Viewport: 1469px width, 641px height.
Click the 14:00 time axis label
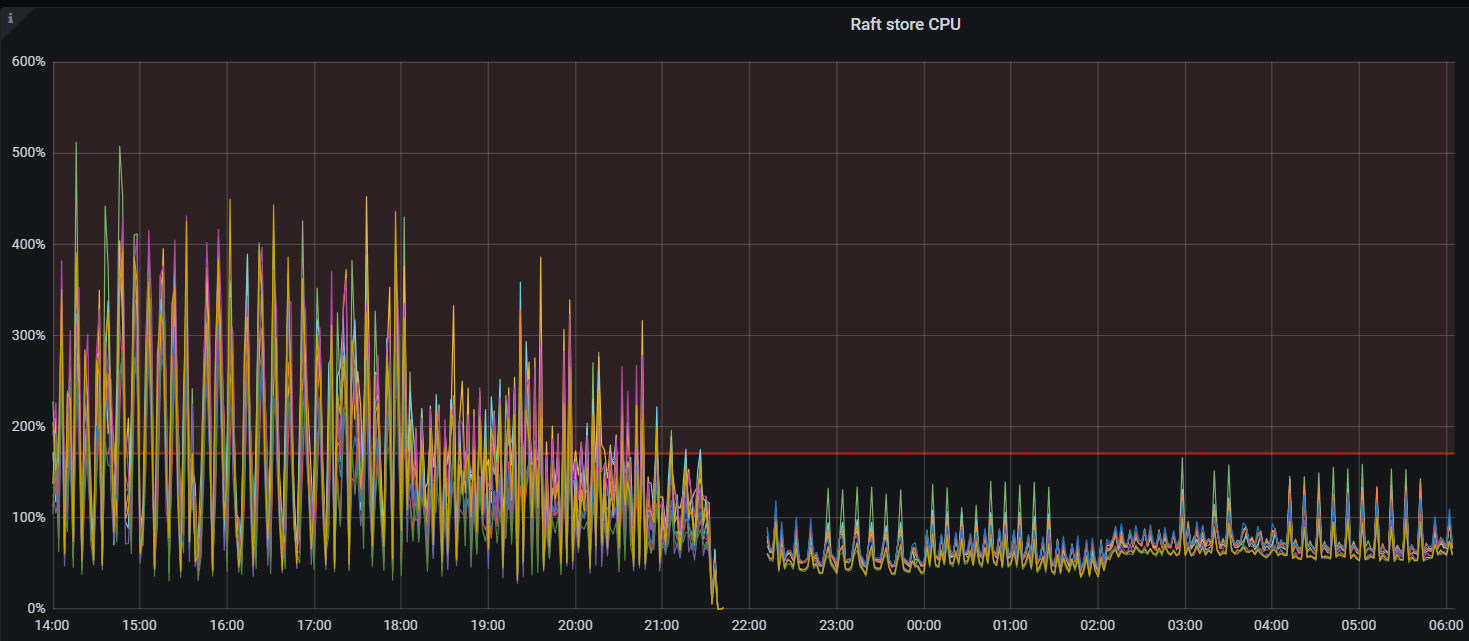tap(52, 625)
